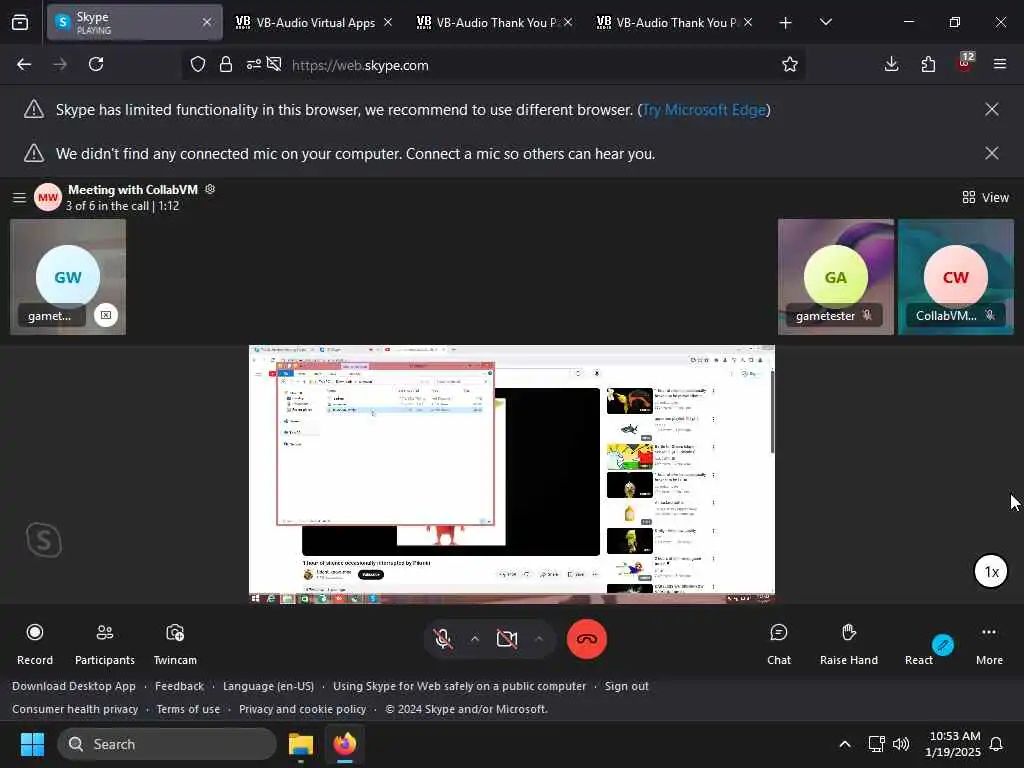Open site permissions icon in address bar
Image resolution: width=1024 pixels, height=768 pixels.
[253, 64]
